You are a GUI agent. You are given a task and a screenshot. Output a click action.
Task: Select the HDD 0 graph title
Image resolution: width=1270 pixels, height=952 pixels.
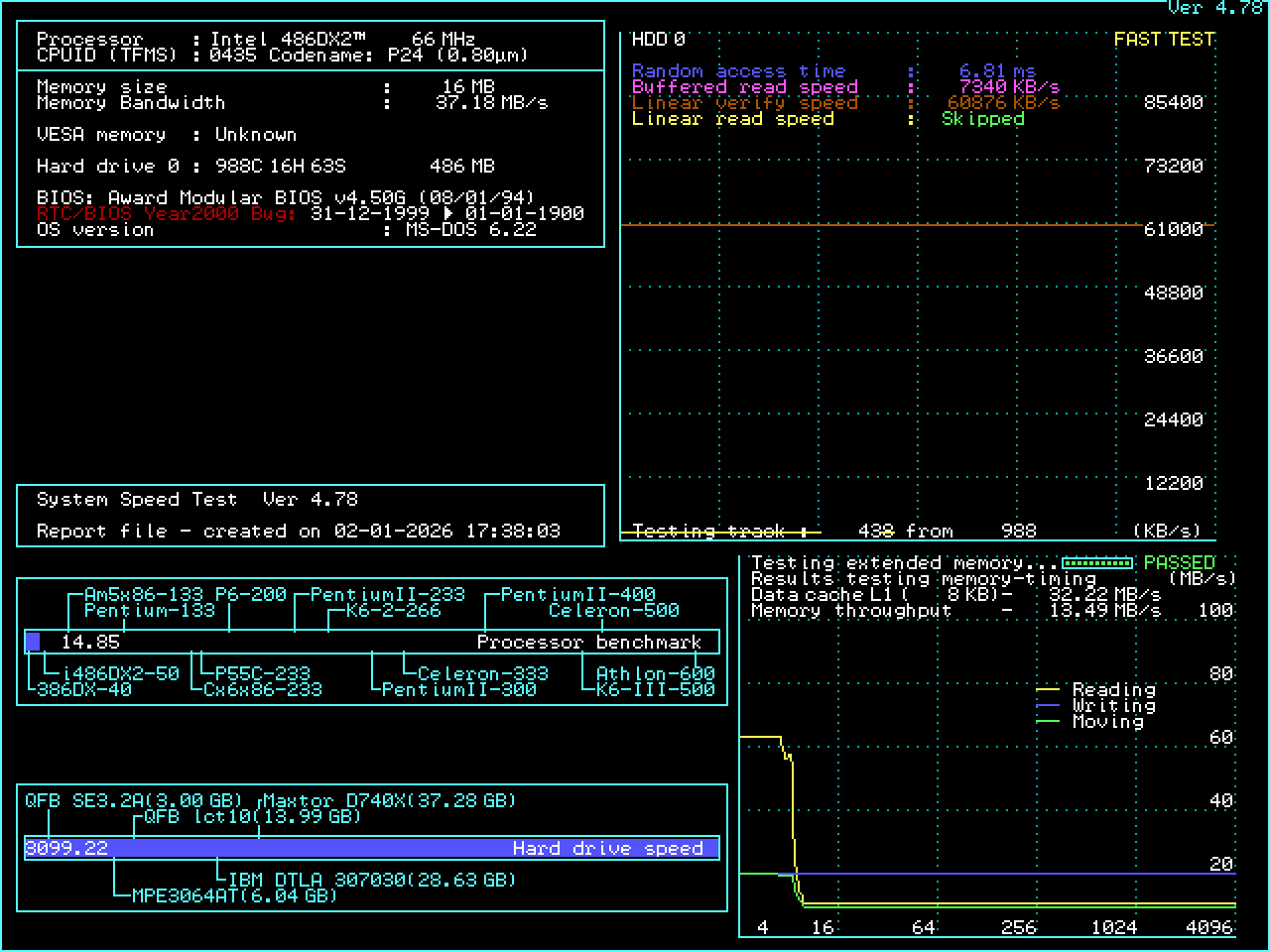(x=658, y=40)
